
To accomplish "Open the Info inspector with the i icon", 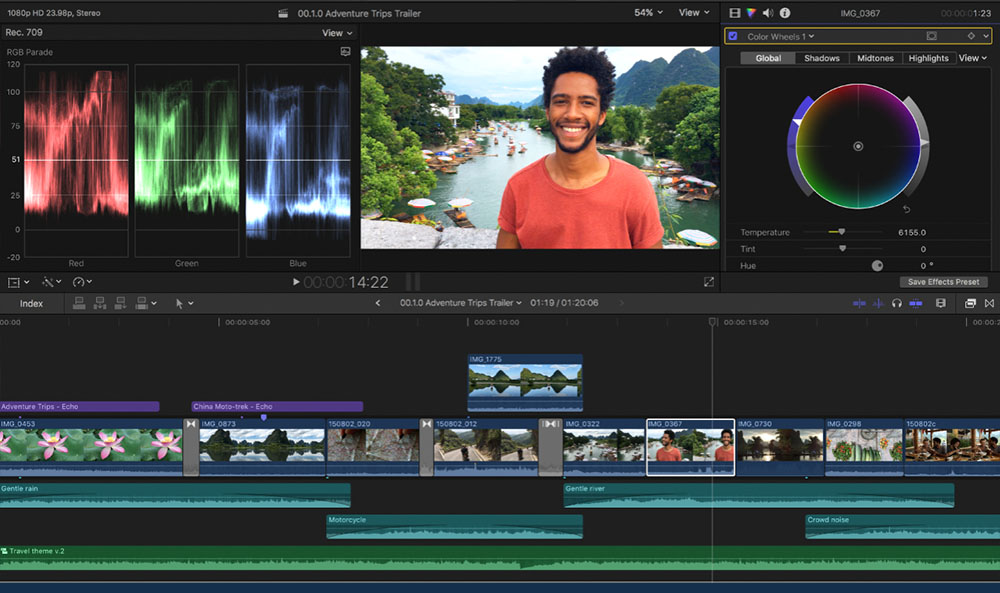I will (785, 12).
